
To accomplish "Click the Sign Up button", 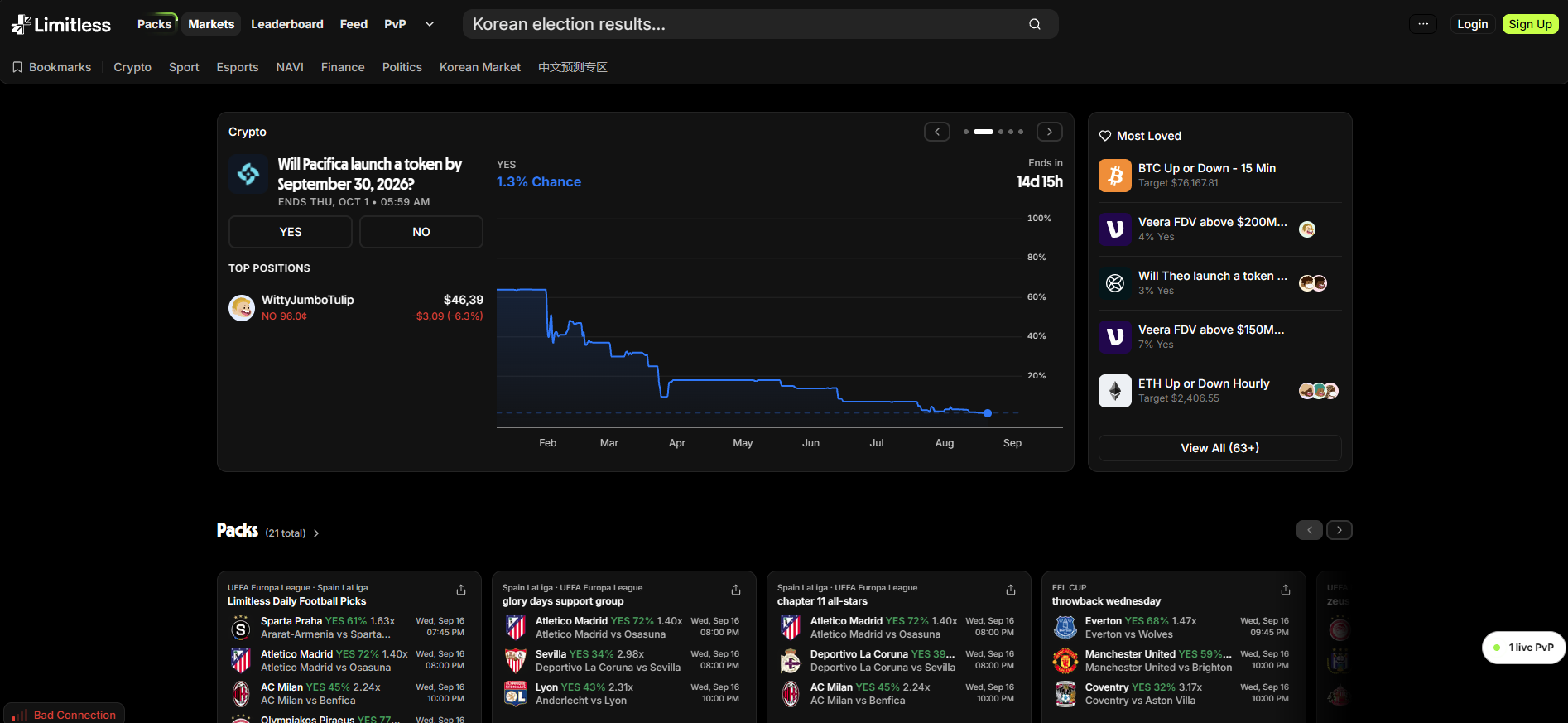I will point(1530,24).
